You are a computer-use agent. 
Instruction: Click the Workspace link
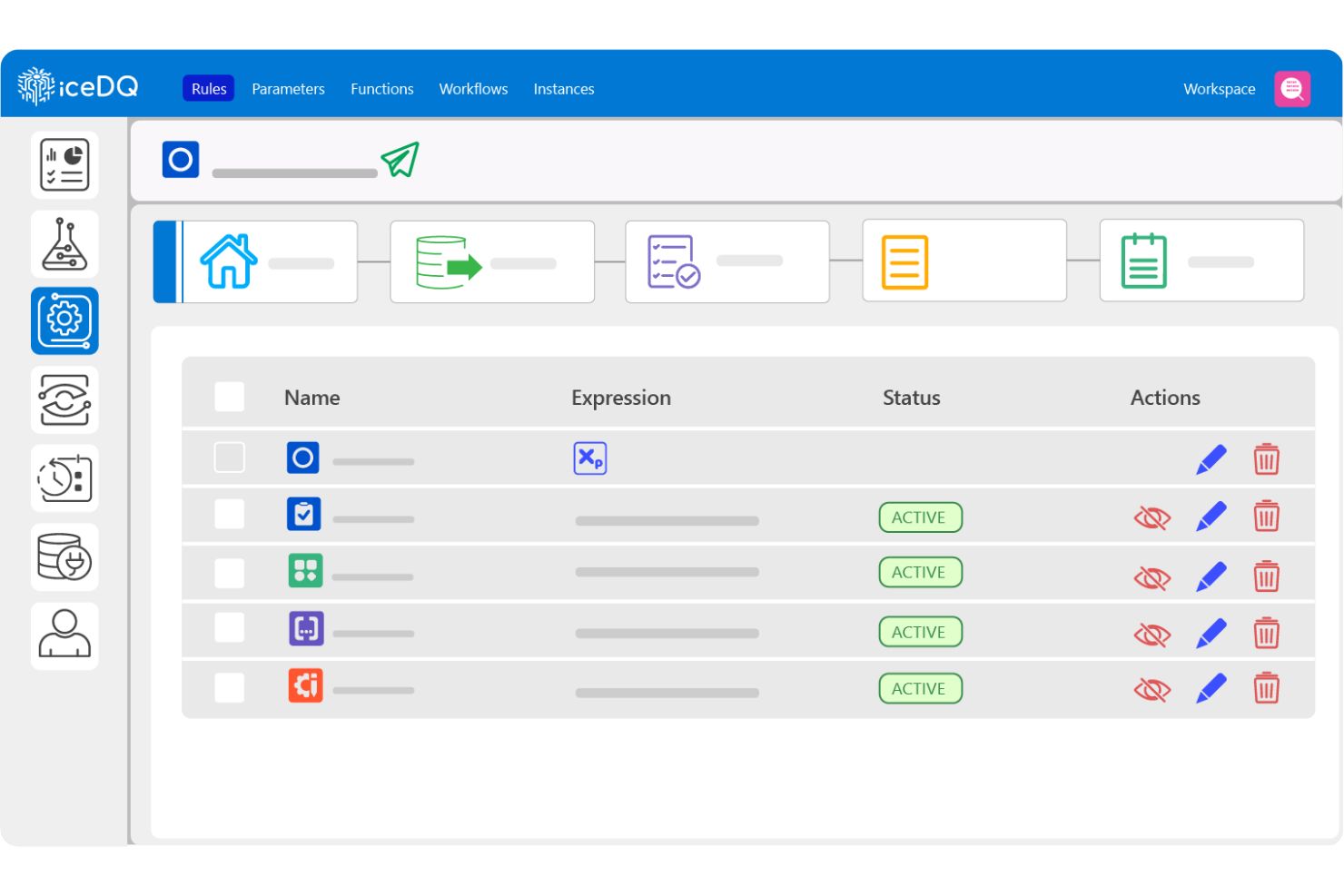1220,89
